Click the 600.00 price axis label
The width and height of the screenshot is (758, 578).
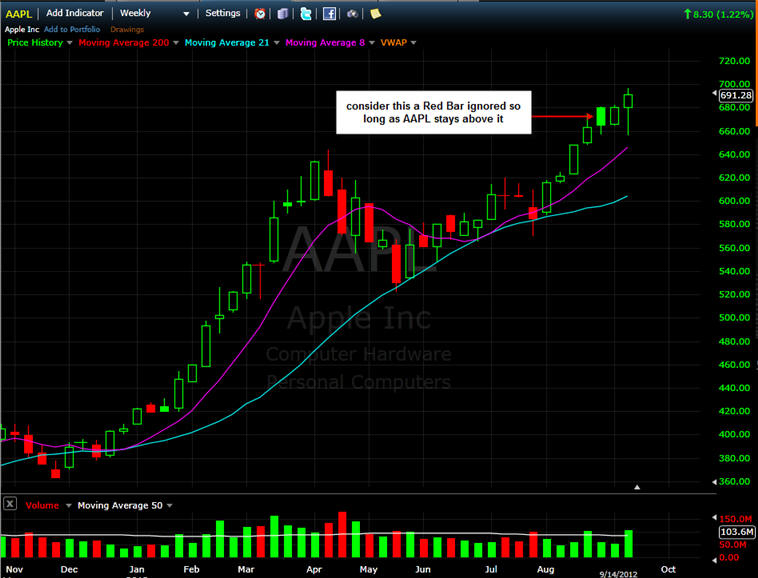point(734,201)
